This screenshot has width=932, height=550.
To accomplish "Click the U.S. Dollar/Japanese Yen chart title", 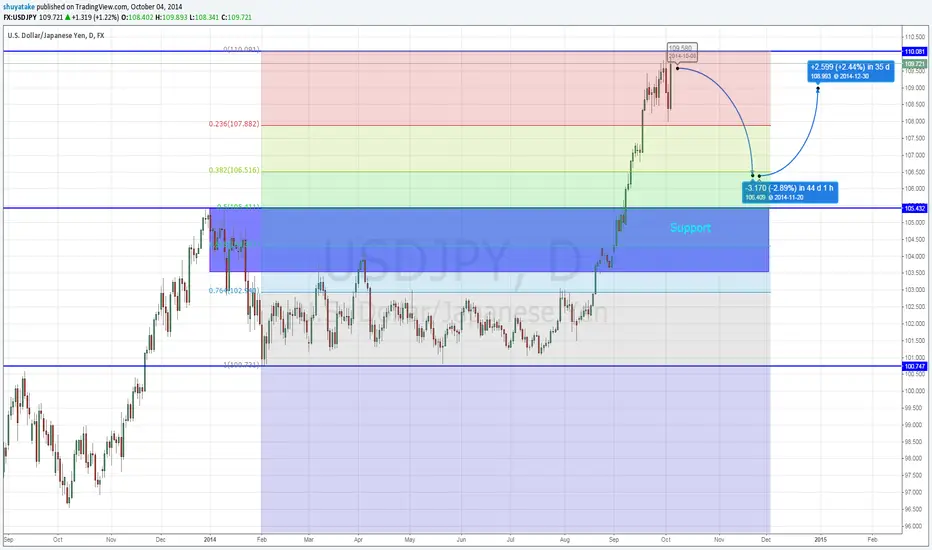I will (x=56, y=36).
